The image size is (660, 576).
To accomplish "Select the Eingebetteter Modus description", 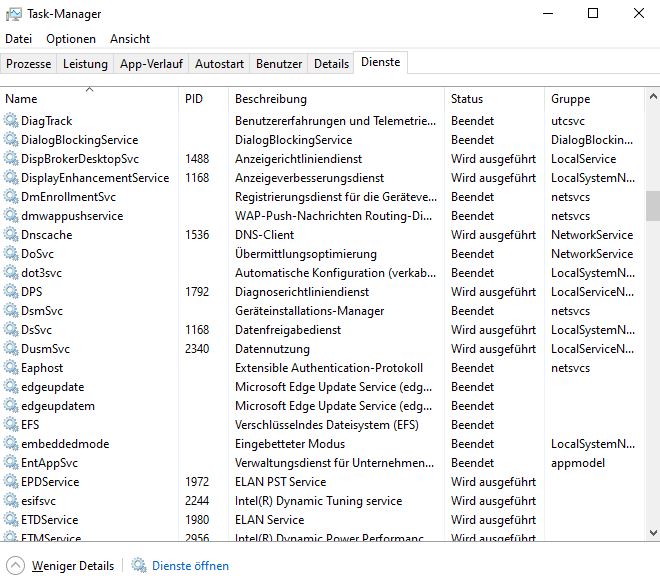I will pos(290,443).
